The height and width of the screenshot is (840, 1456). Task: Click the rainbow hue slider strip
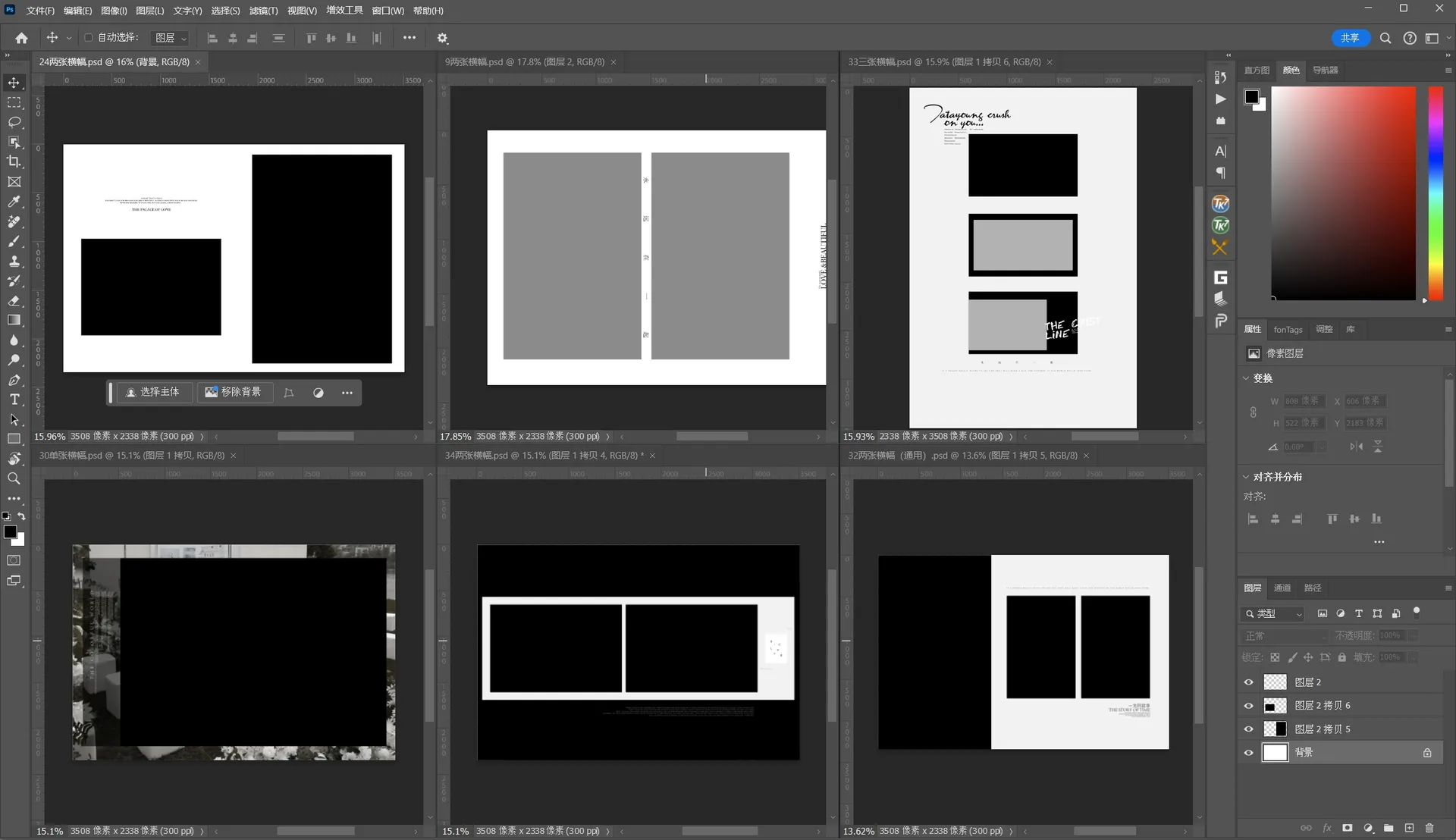pyautogui.click(x=1436, y=193)
